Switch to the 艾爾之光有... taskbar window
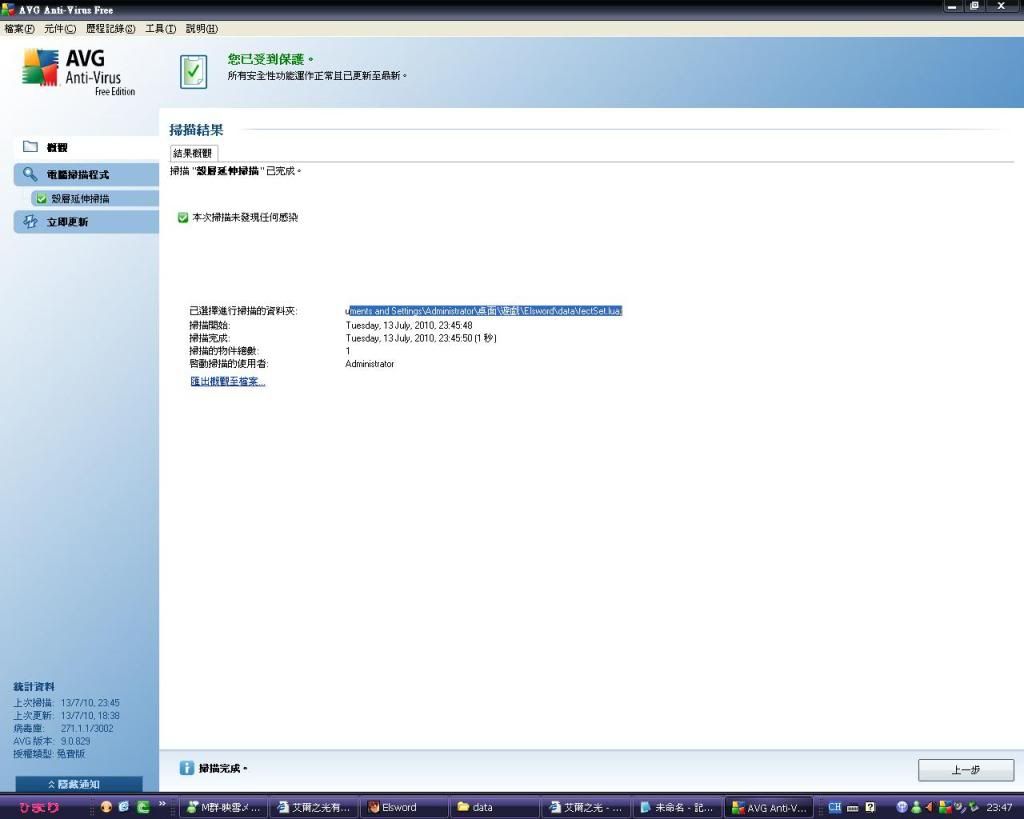This screenshot has height=819, width=1024. (x=314, y=807)
